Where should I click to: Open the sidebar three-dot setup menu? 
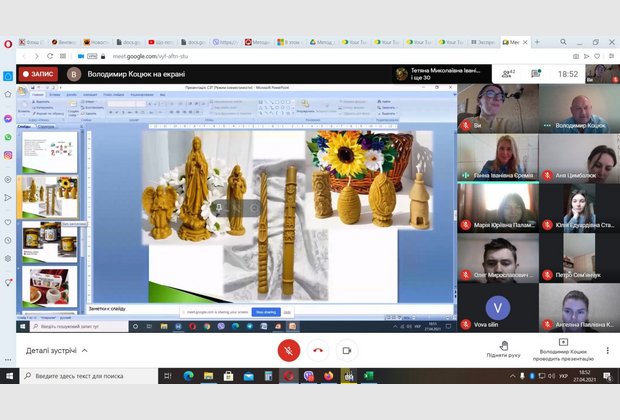8,360
